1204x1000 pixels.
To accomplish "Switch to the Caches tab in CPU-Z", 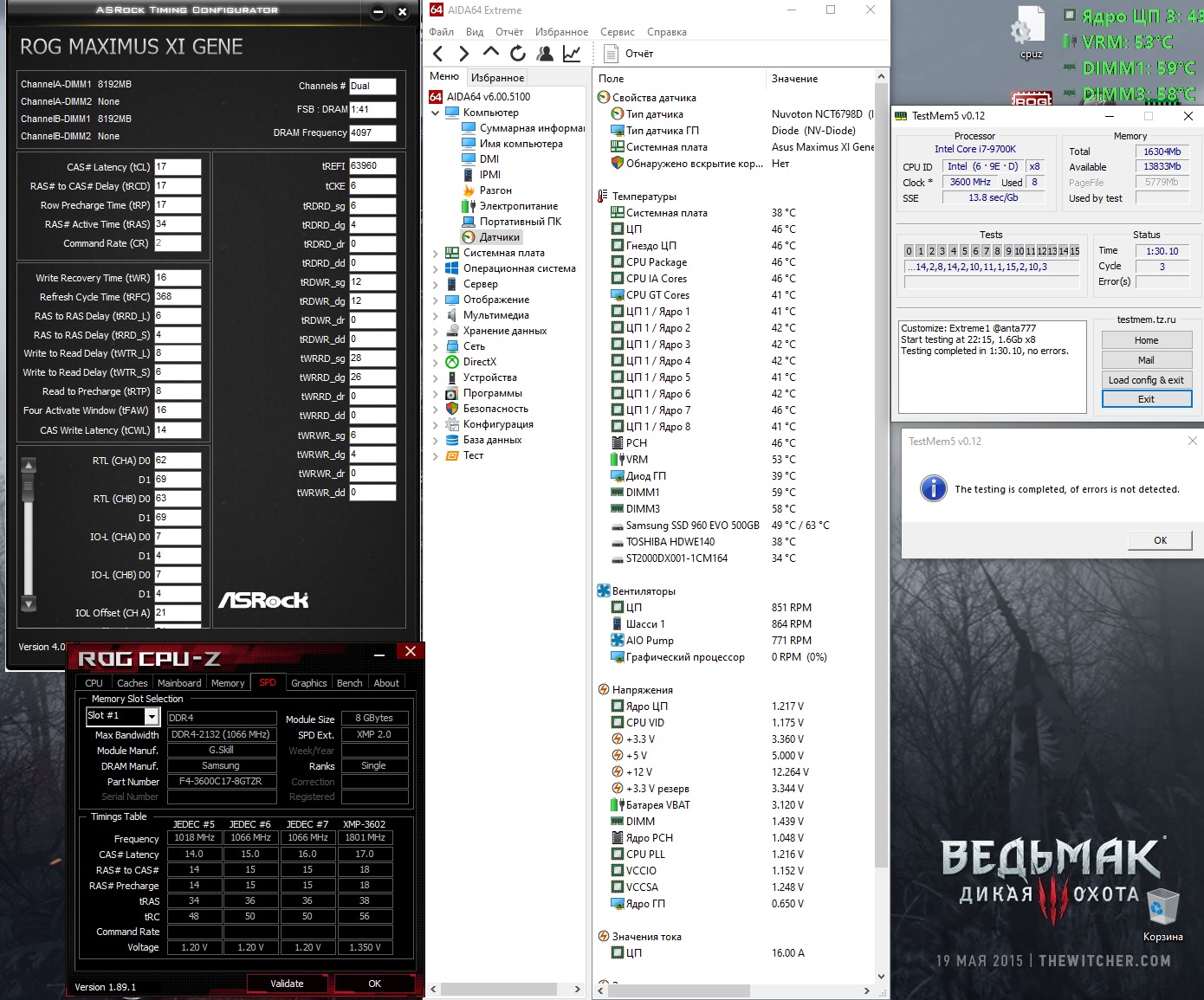I will [x=133, y=683].
